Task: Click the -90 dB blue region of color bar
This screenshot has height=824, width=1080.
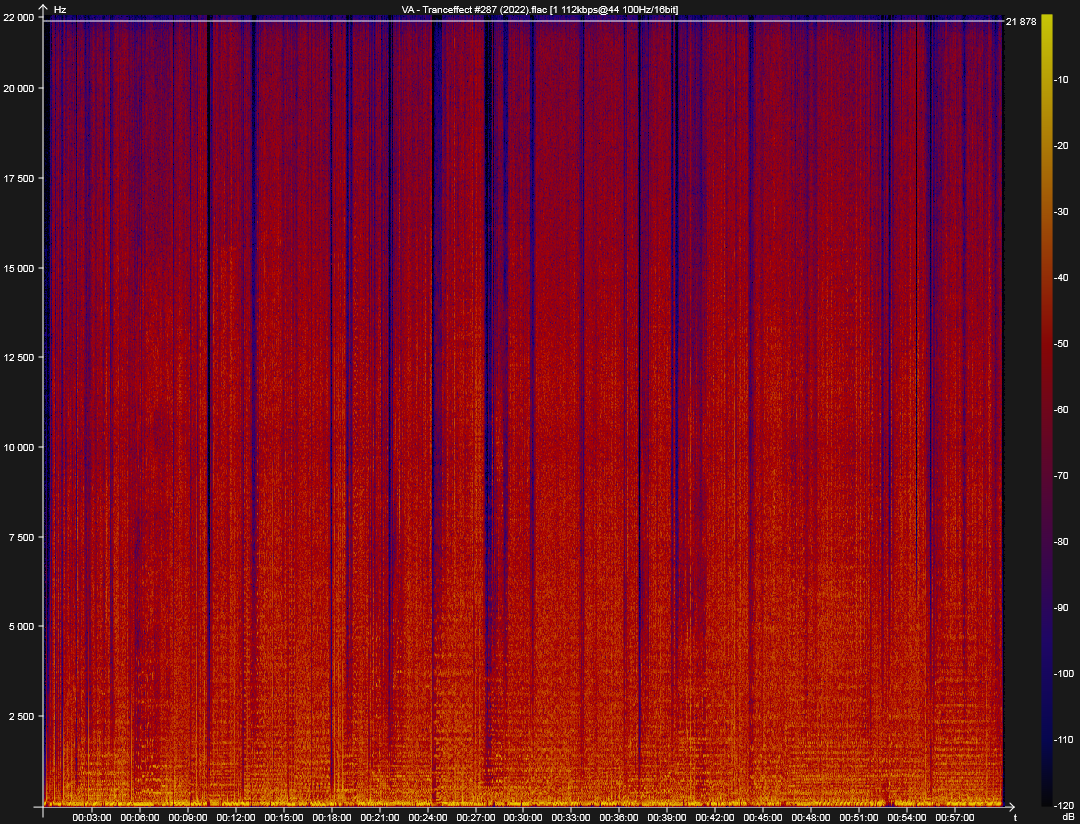Action: (x=1046, y=607)
